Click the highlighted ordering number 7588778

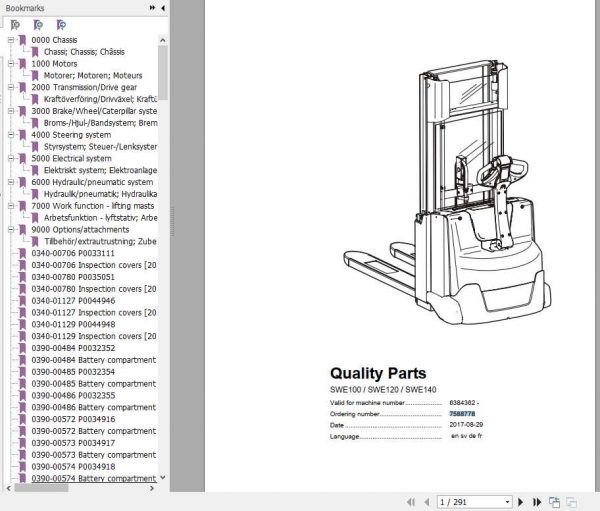[x=462, y=414]
